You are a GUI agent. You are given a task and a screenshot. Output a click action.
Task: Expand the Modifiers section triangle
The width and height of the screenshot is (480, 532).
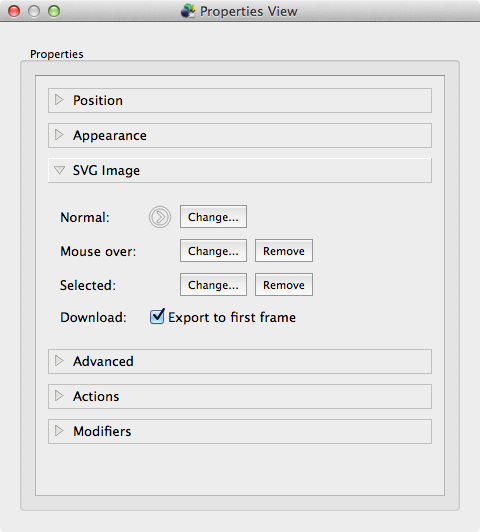pyautogui.click(x=59, y=431)
